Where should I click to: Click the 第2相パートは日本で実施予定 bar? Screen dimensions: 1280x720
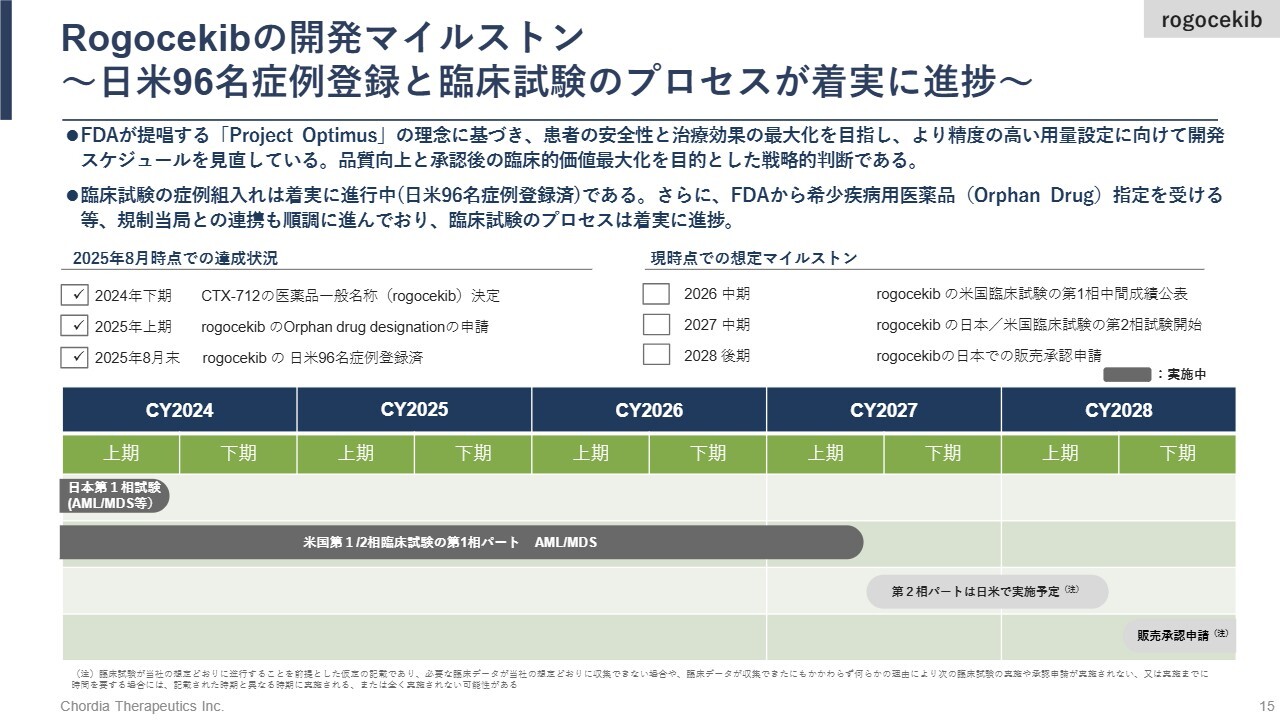986,591
